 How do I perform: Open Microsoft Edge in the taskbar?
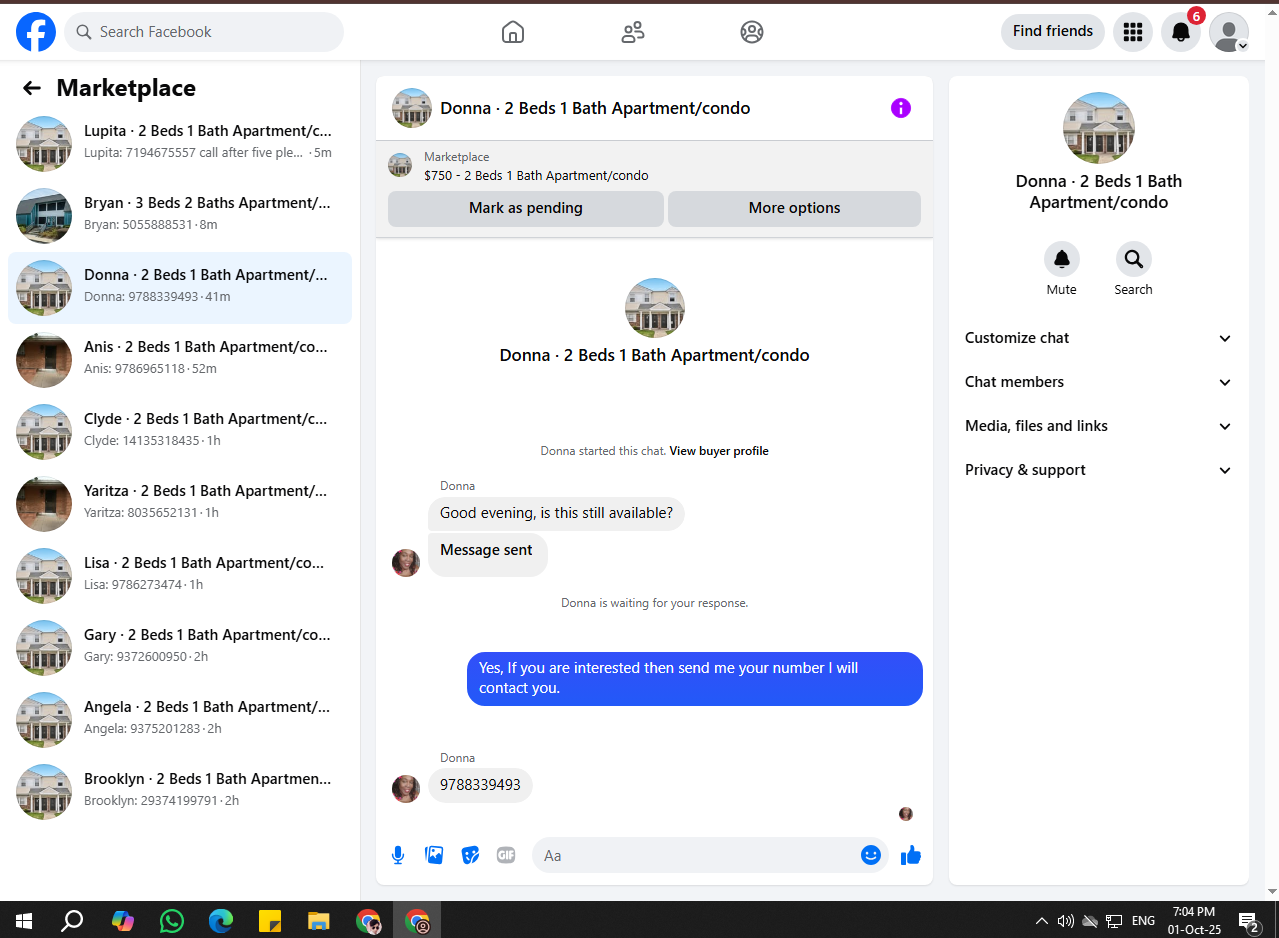point(221,921)
